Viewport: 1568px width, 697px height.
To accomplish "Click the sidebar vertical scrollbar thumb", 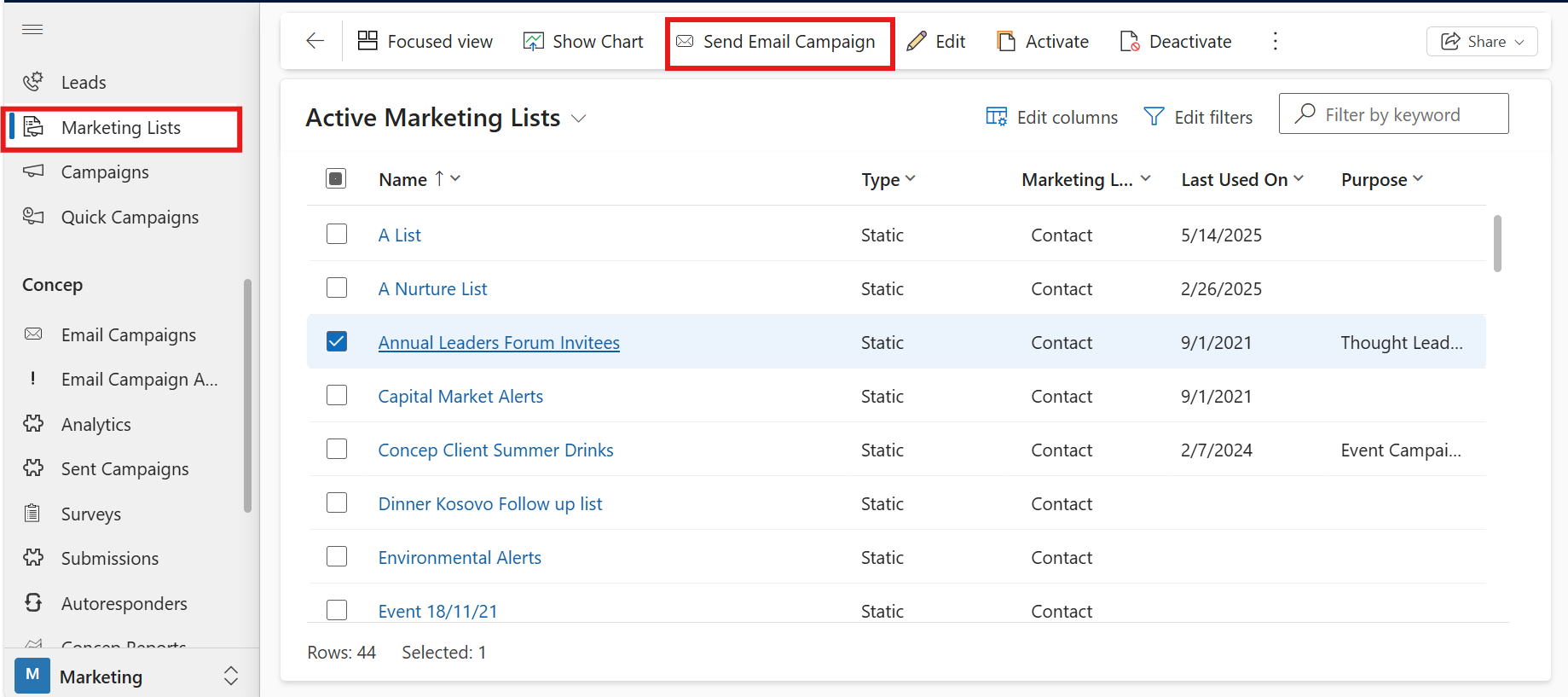I will click(x=247, y=395).
